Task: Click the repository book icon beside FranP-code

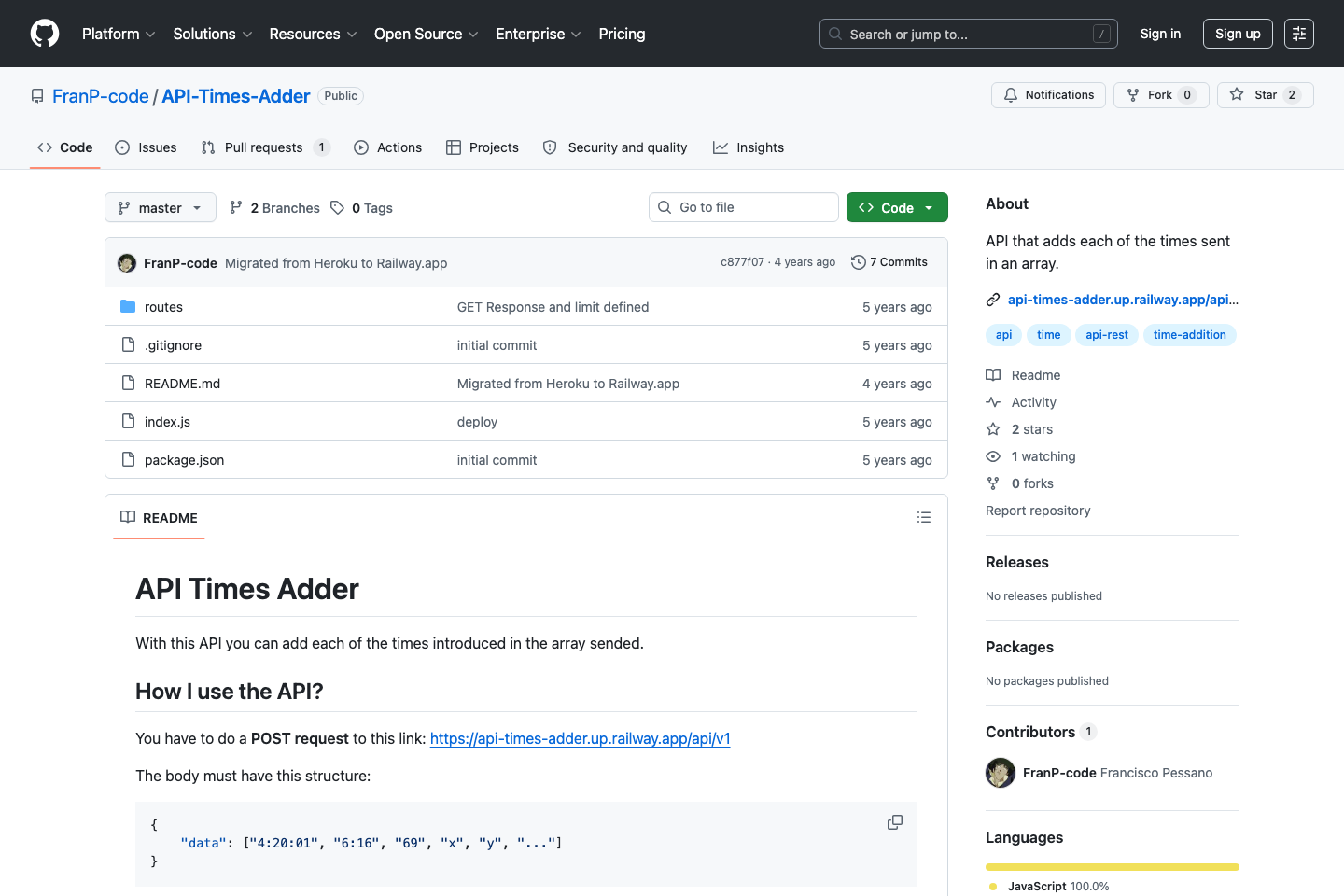Action: click(36, 95)
